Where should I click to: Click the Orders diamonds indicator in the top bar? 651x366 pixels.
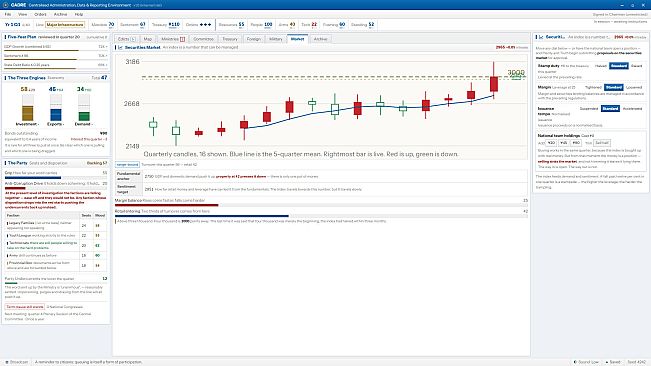206,24
